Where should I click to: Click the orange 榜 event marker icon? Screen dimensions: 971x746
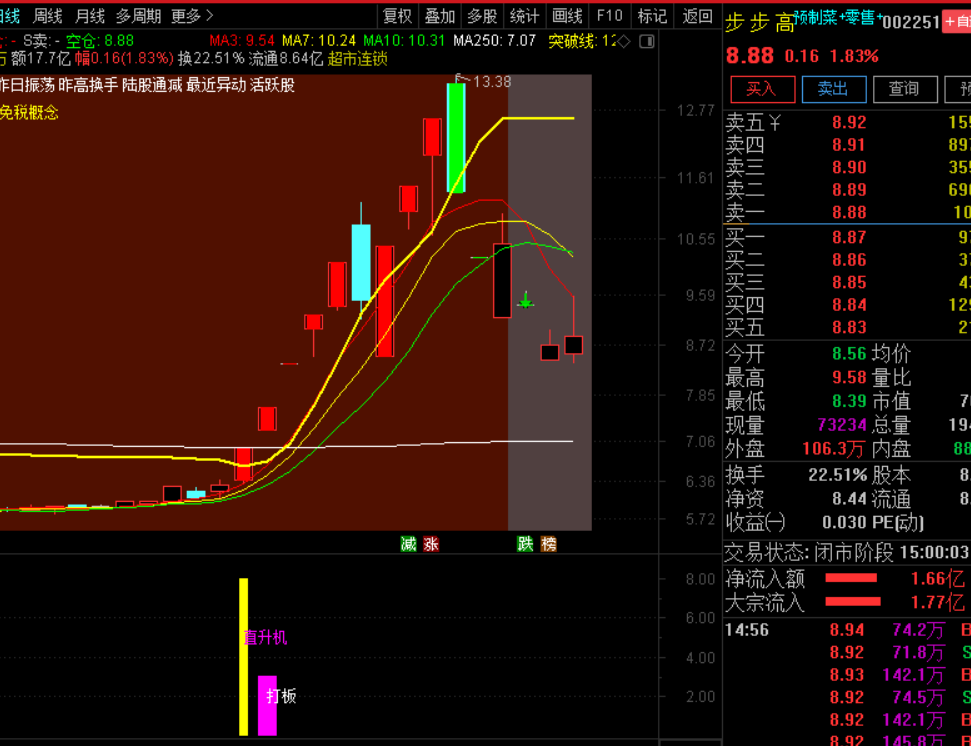(x=548, y=544)
